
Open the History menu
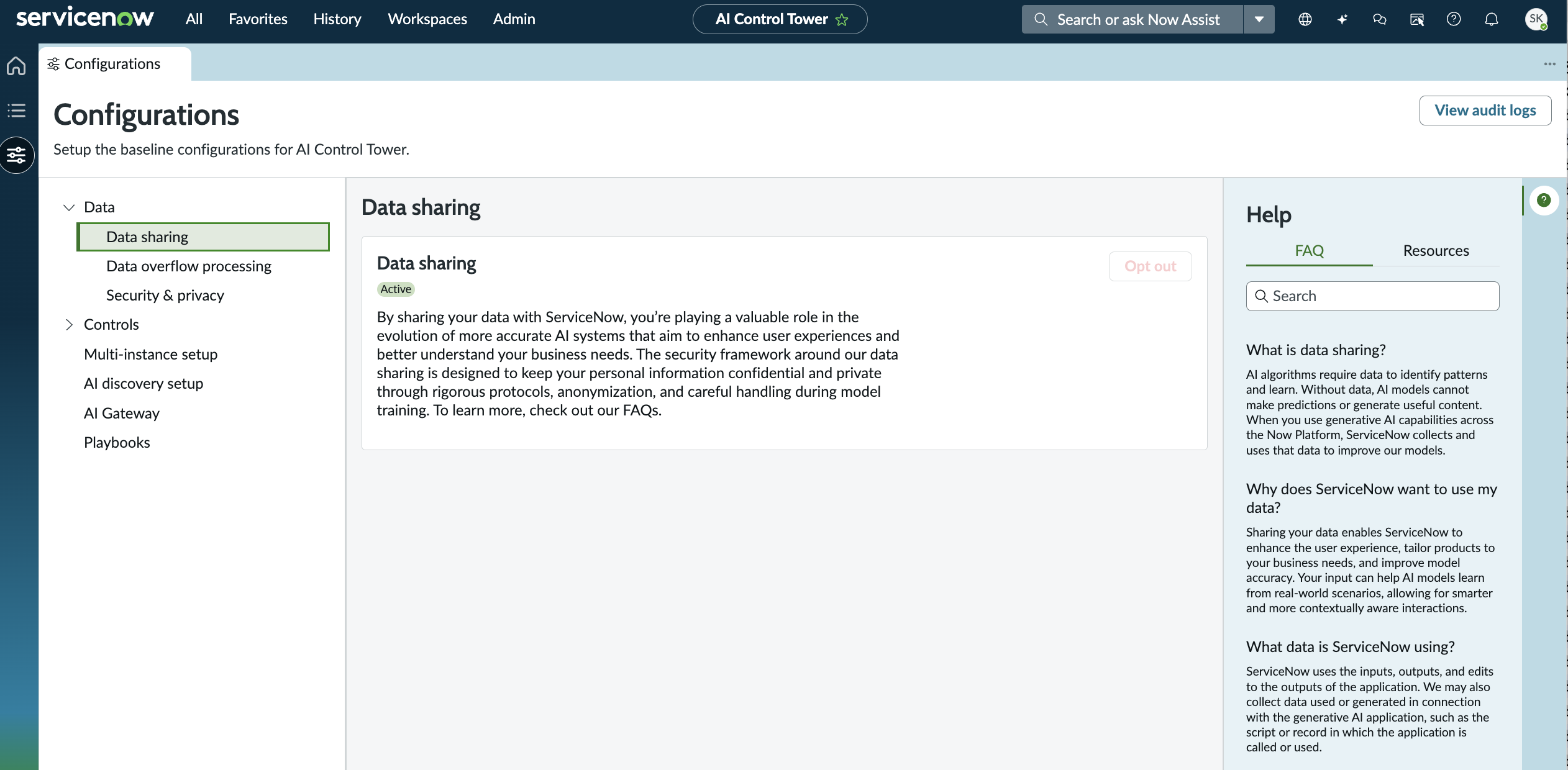[x=337, y=19]
